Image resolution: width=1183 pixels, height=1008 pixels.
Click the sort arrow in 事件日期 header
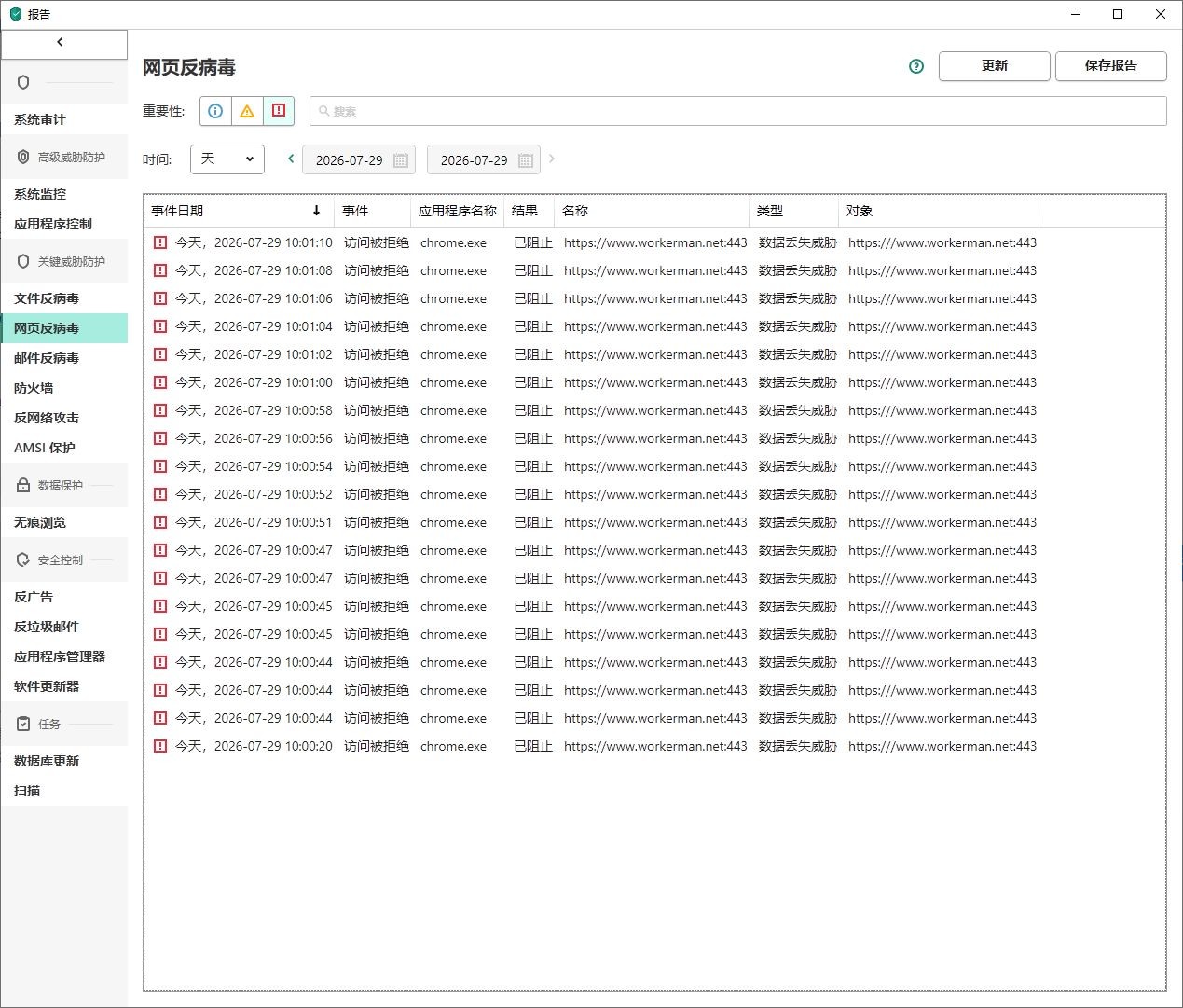pyautogui.click(x=317, y=211)
